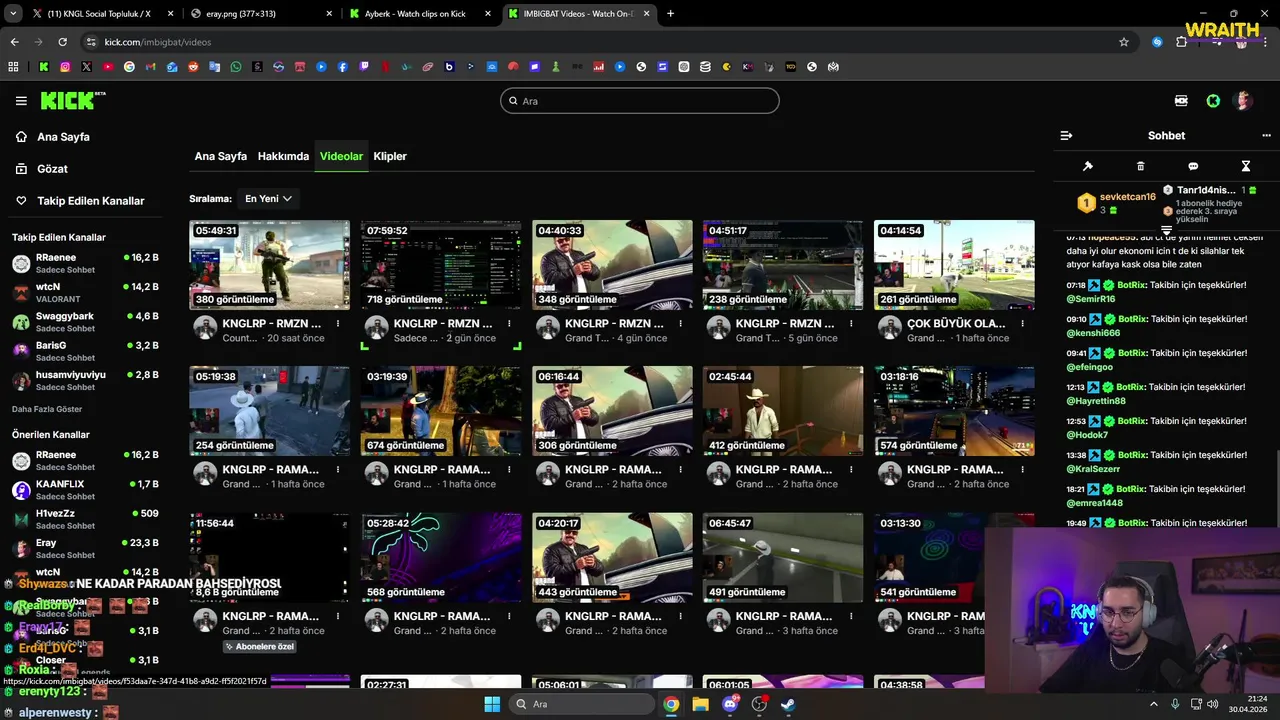Image resolution: width=1280 pixels, height=720 pixels.
Task: Open the user profile avatar menu
Action: (1243, 101)
